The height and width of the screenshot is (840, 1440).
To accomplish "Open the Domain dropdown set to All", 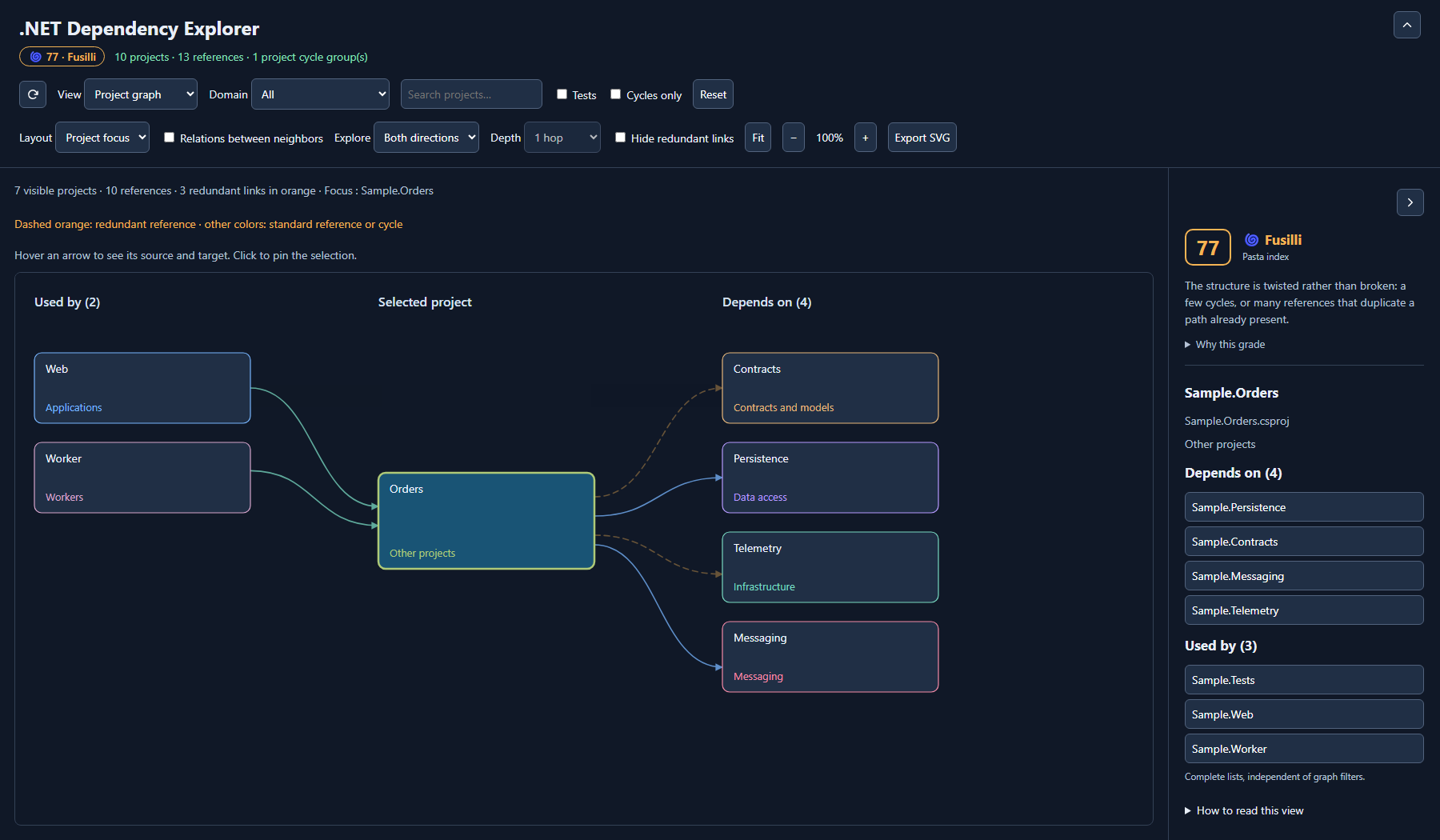I will [x=320, y=94].
